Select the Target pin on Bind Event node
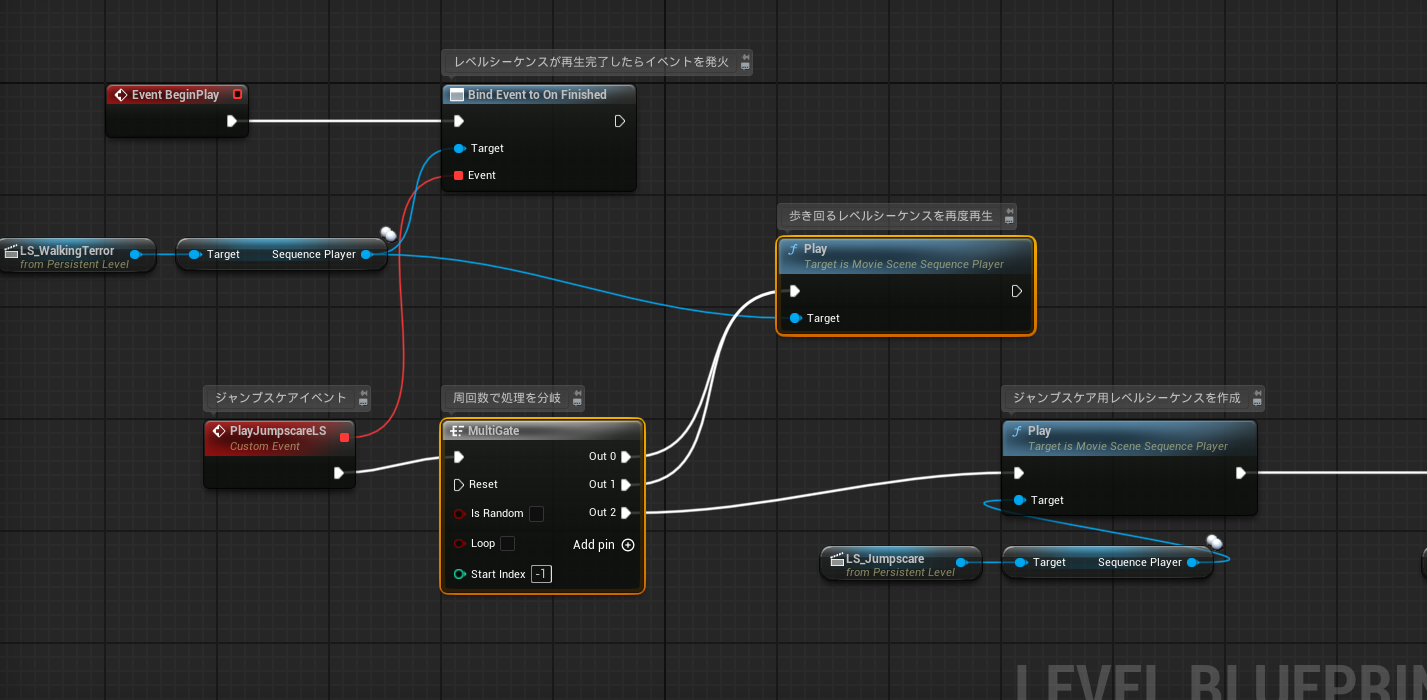Image resolution: width=1427 pixels, height=700 pixels. click(459, 148)
